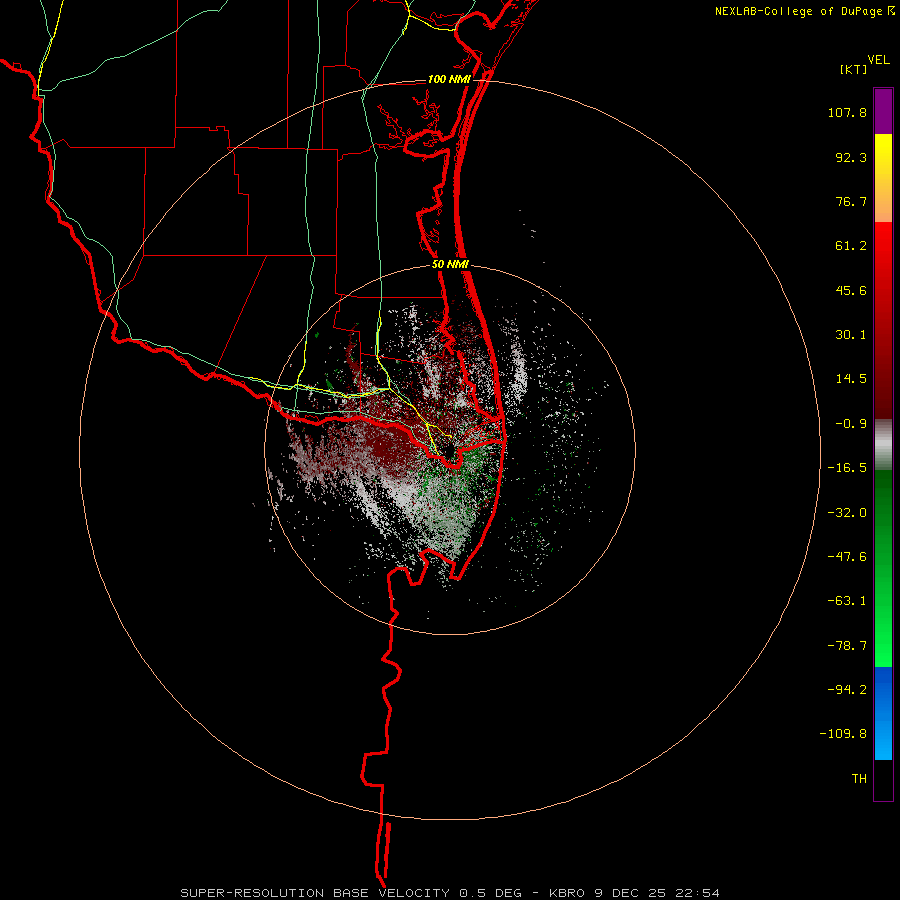The image size is (900, 900).
Task: Click the -0.9 velocity scale value
Action: pos(851,424)
